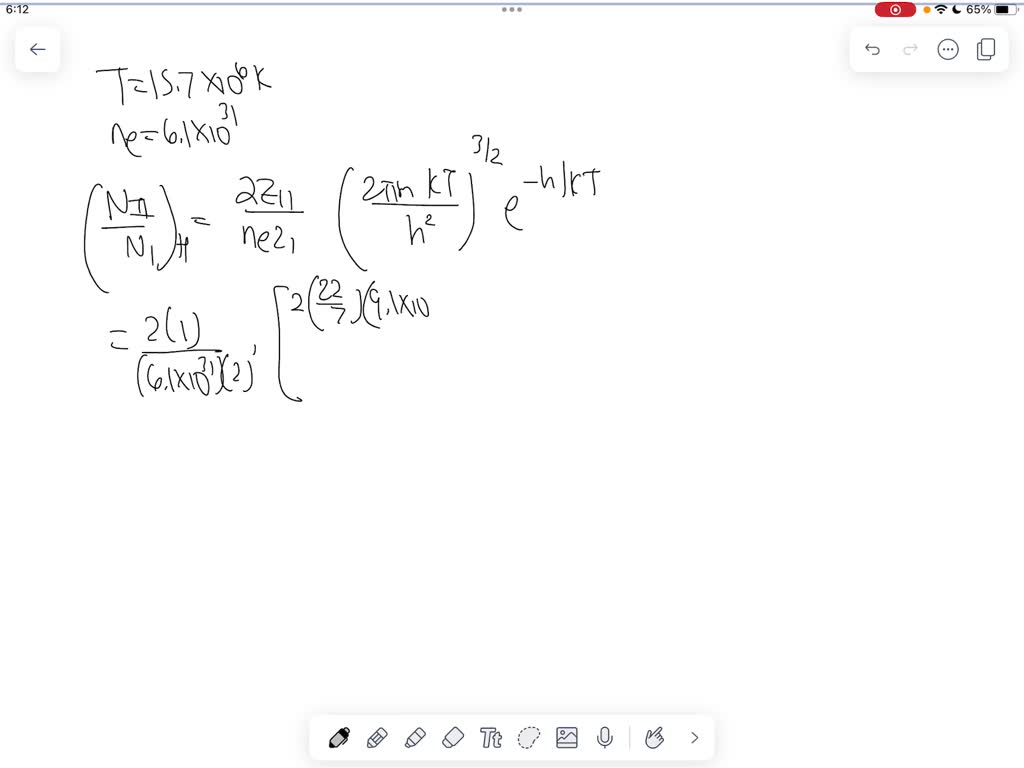This screenshot has height=768, width=1024.
Task: Insert an image from the photos icon
Action: [567, 737]
